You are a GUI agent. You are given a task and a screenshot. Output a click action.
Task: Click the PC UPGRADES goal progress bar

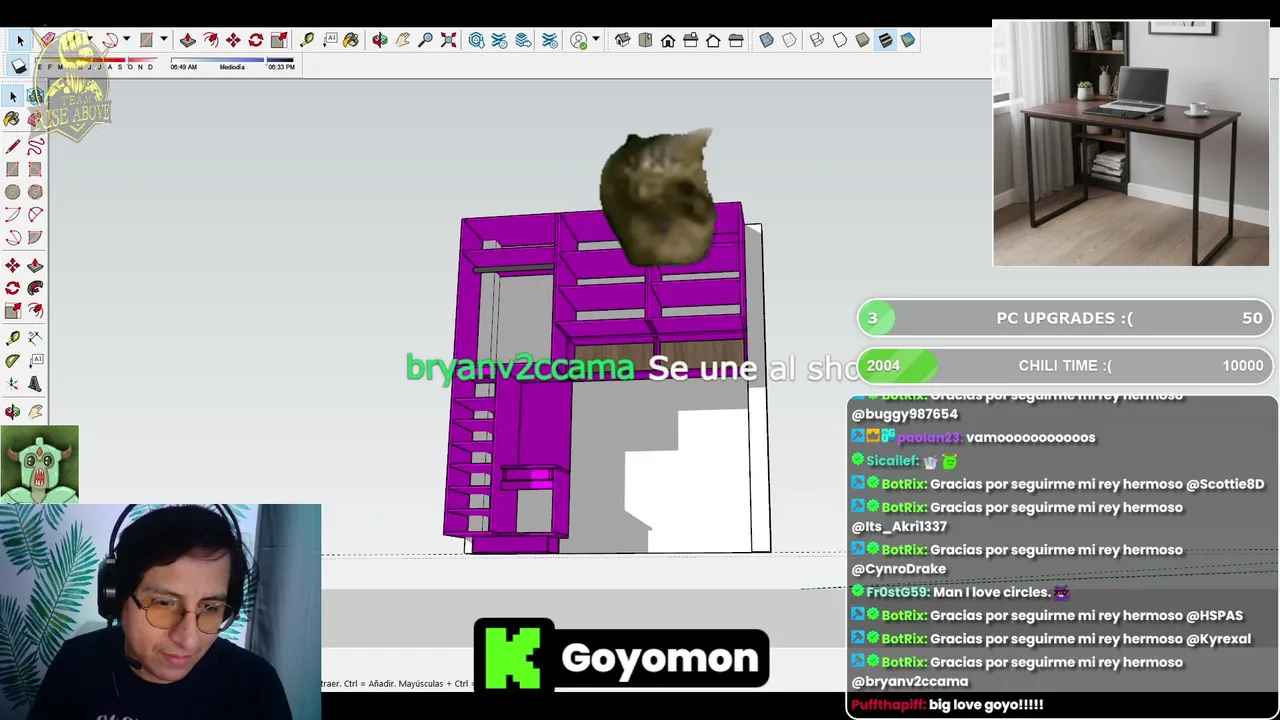pos(1065,318)
